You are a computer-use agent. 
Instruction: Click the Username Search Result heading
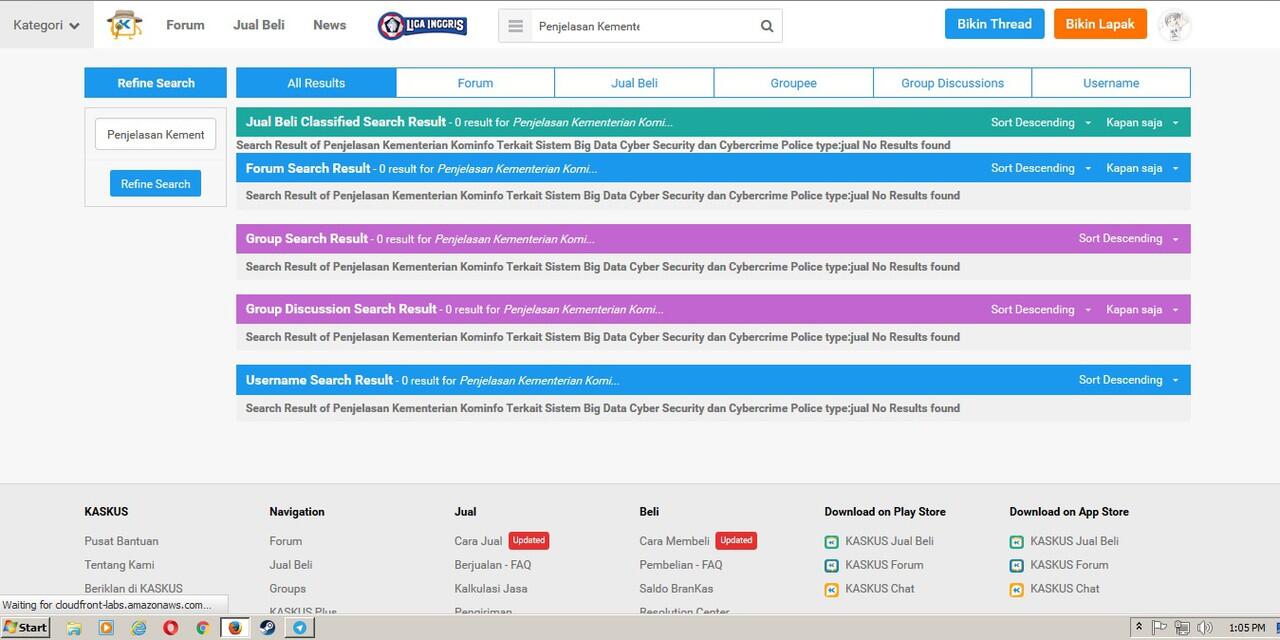tap(319, 380)
